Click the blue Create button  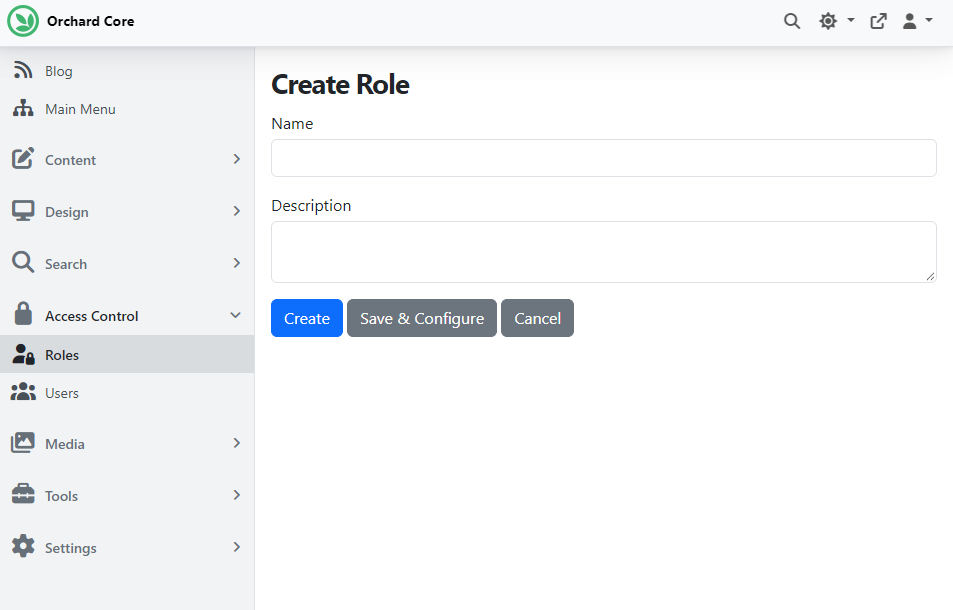(x=307, y=318)
